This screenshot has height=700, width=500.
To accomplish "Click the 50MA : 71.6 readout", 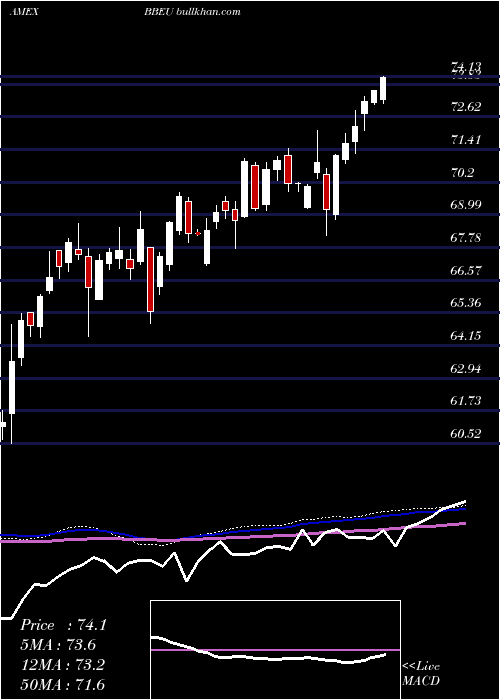I will click(x=62, y=684).
